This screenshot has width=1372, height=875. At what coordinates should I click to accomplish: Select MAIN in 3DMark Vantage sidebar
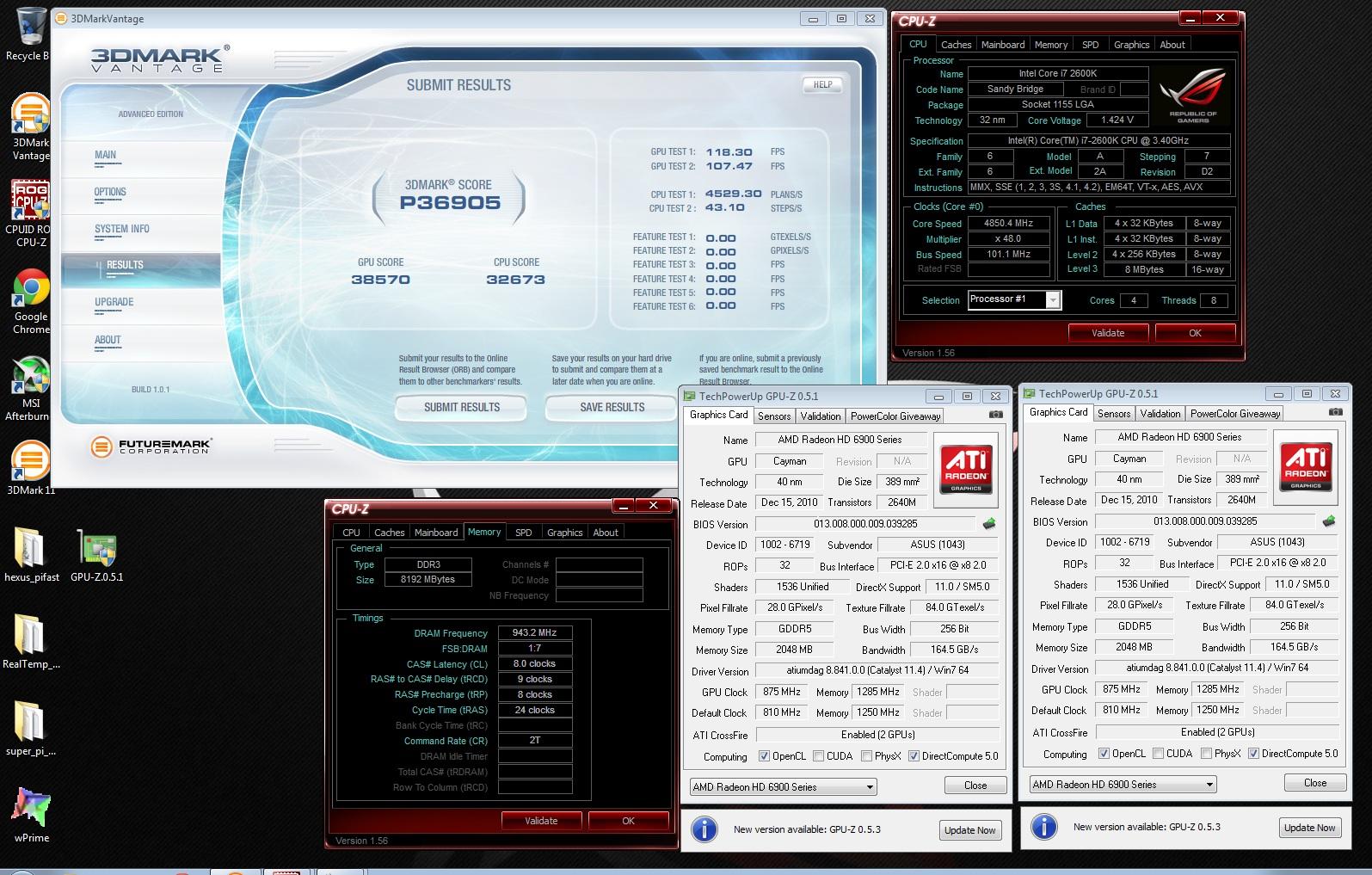tap(105, 155)
